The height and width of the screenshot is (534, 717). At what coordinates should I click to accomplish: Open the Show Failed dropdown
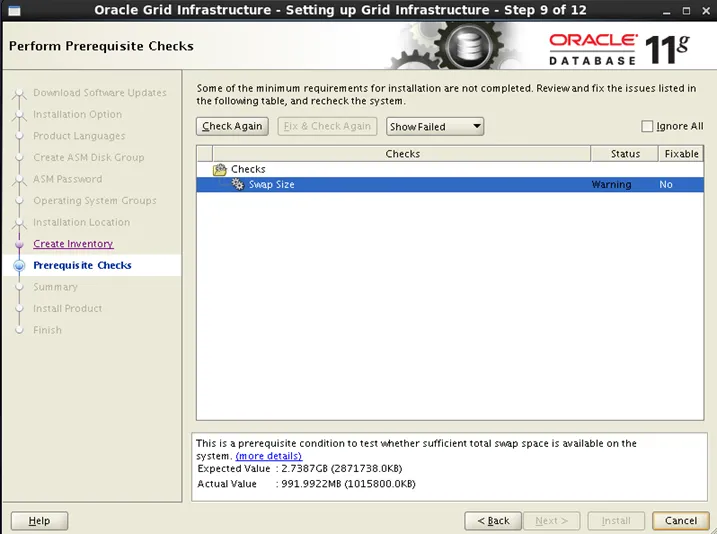[x=434, y=126]
